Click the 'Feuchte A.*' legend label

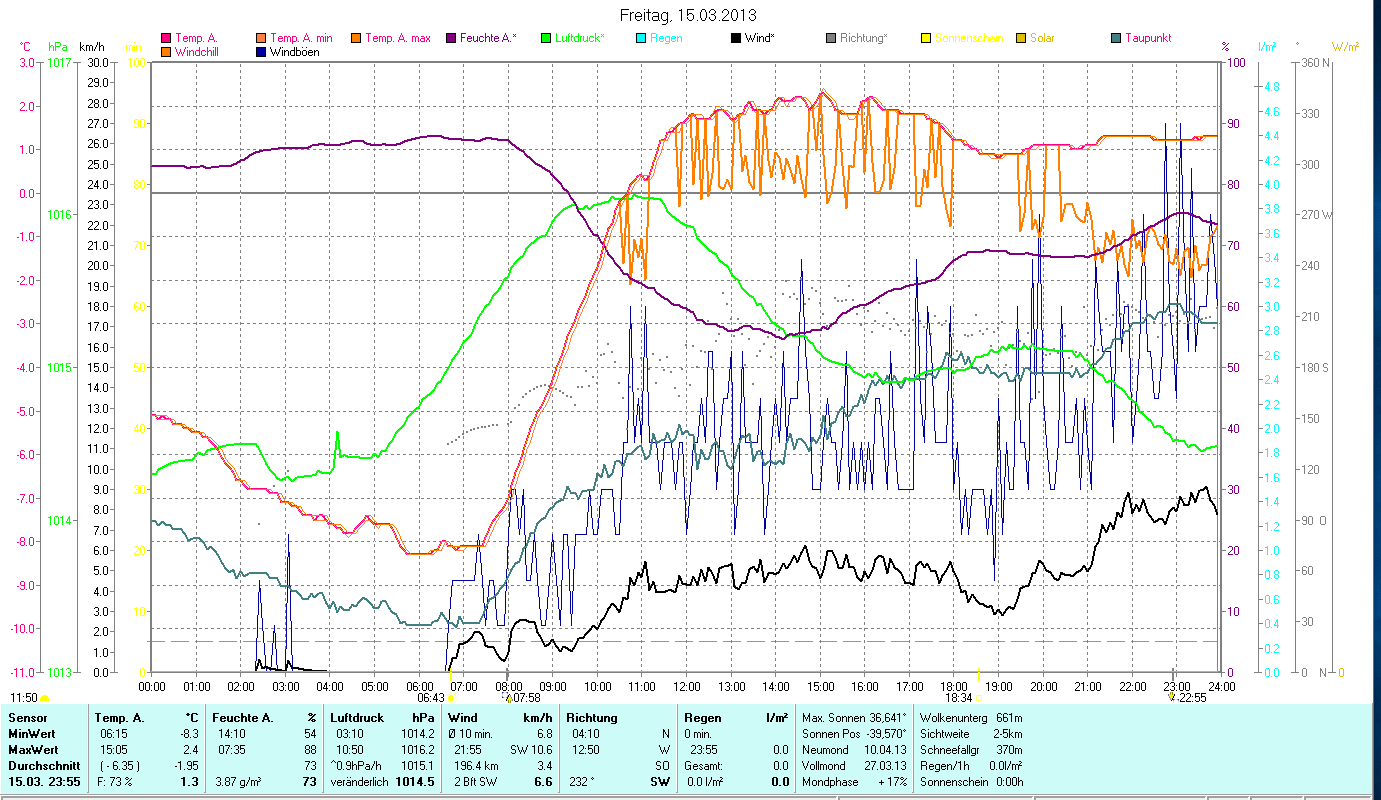pyautogui.click(x=488, y=38)
